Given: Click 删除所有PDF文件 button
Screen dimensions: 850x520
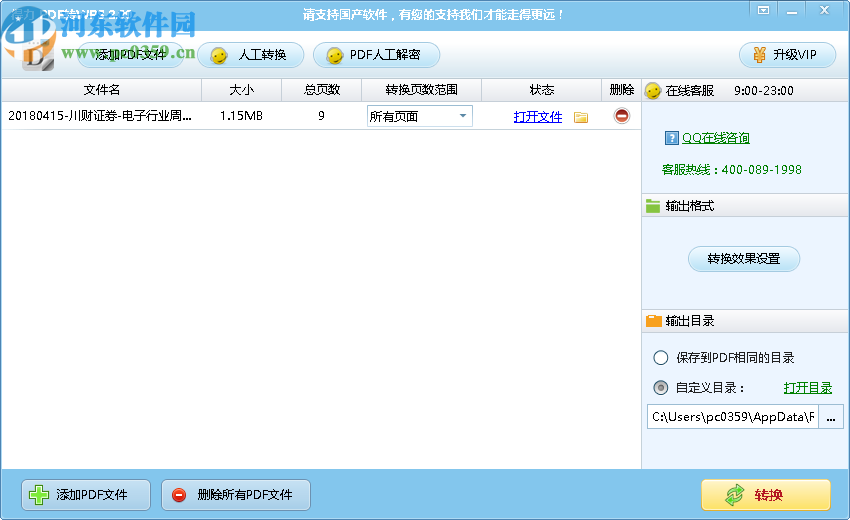Looking at the screenshot, I should point(236,495).
